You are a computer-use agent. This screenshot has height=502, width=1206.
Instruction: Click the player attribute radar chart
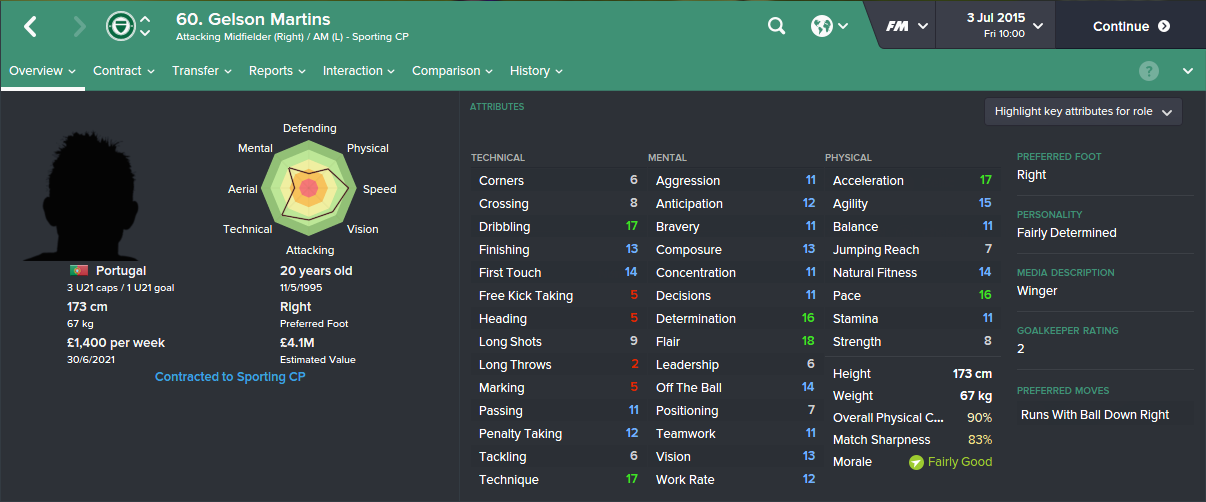(x=309, y=187)
